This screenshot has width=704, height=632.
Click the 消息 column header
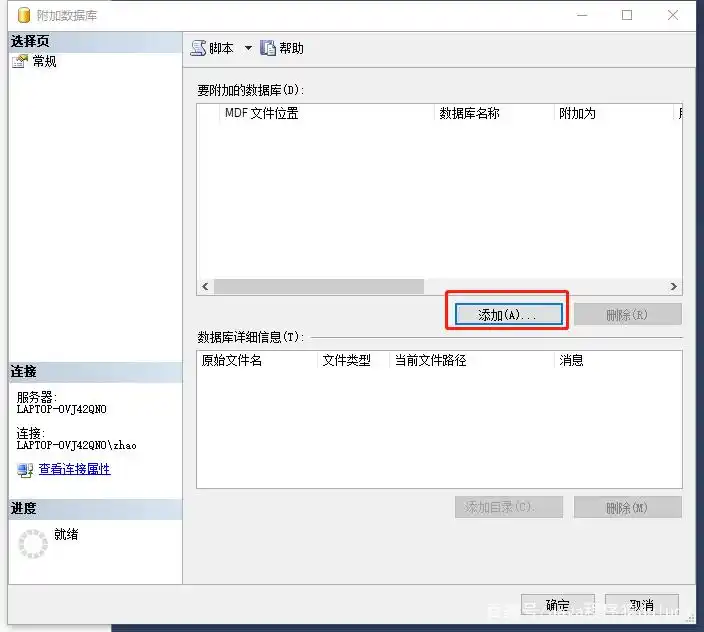click(x=618, y=360)
